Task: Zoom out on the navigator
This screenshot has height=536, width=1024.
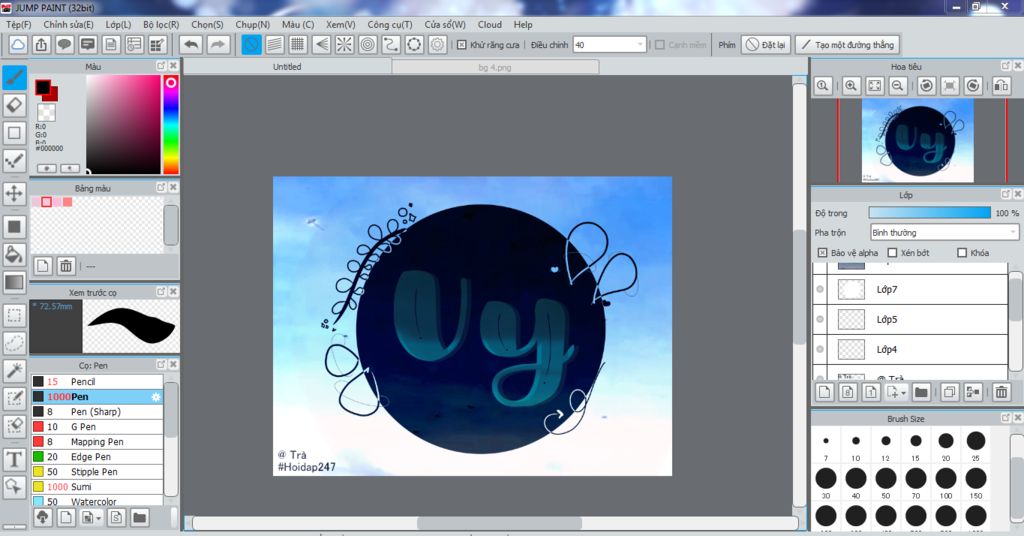Action: [898, 86]
